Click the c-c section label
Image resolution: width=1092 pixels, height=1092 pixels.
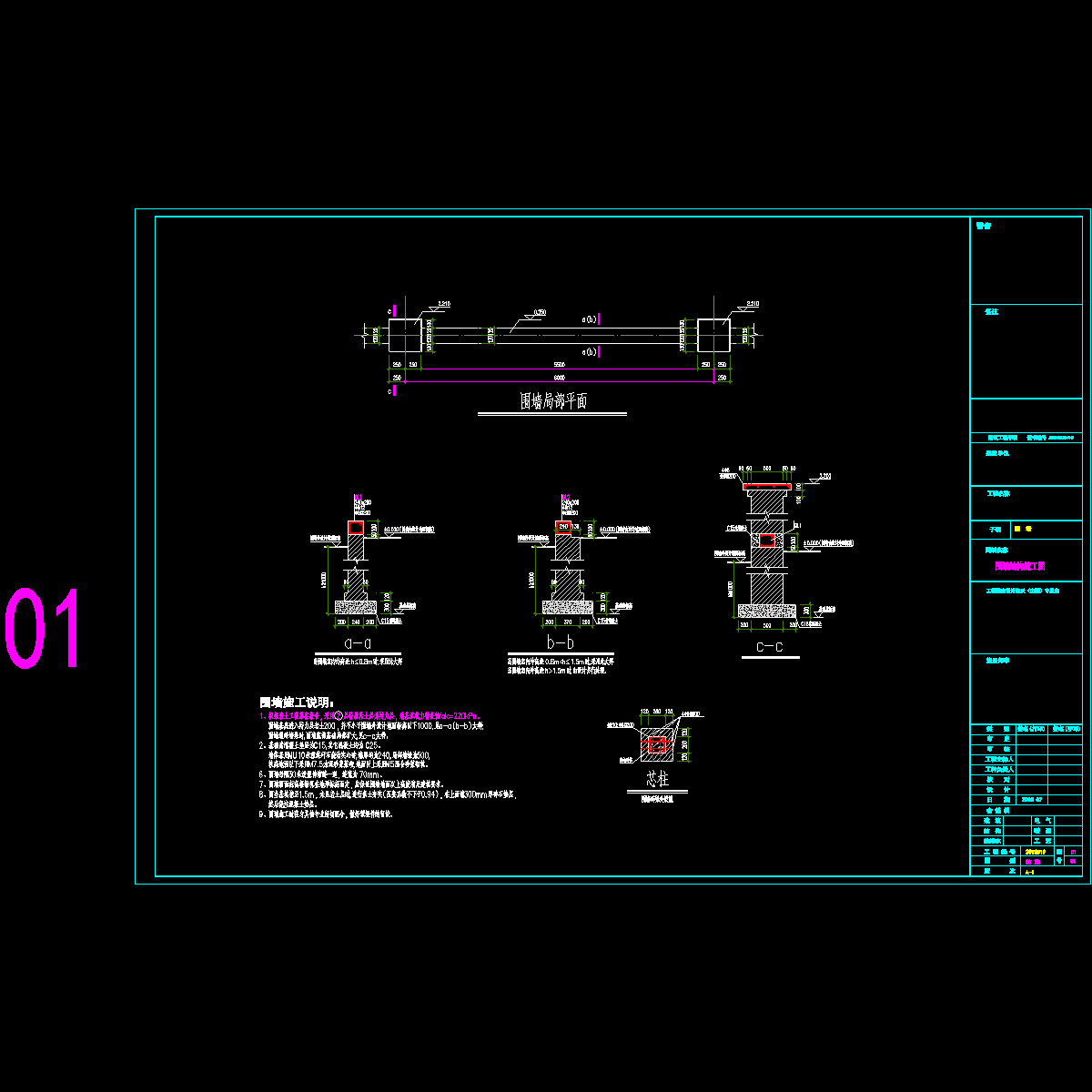(x=770, y=647)
